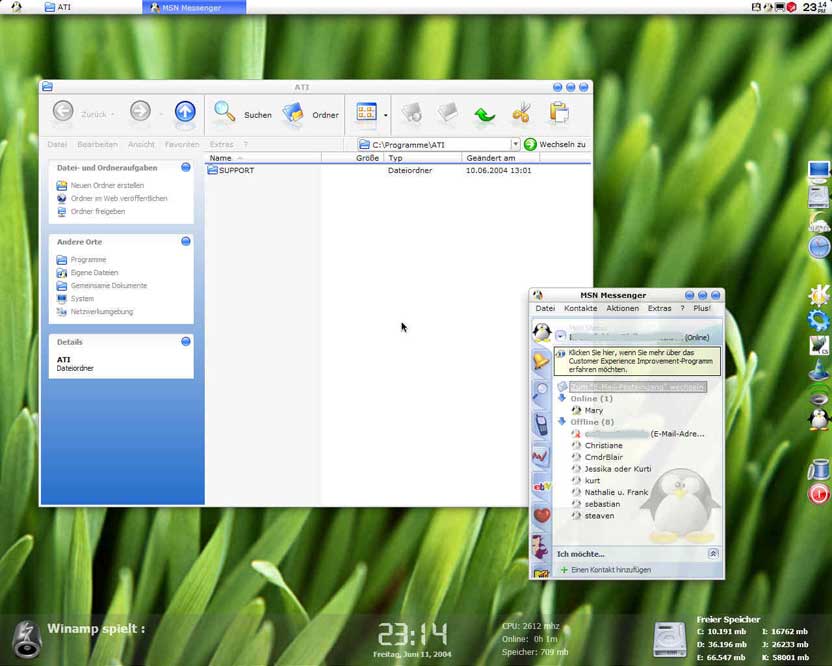The height and width of the screenshot is (666, 832).
Task: Collapse the Andere Orte panel
Action: tap(186, 241)
